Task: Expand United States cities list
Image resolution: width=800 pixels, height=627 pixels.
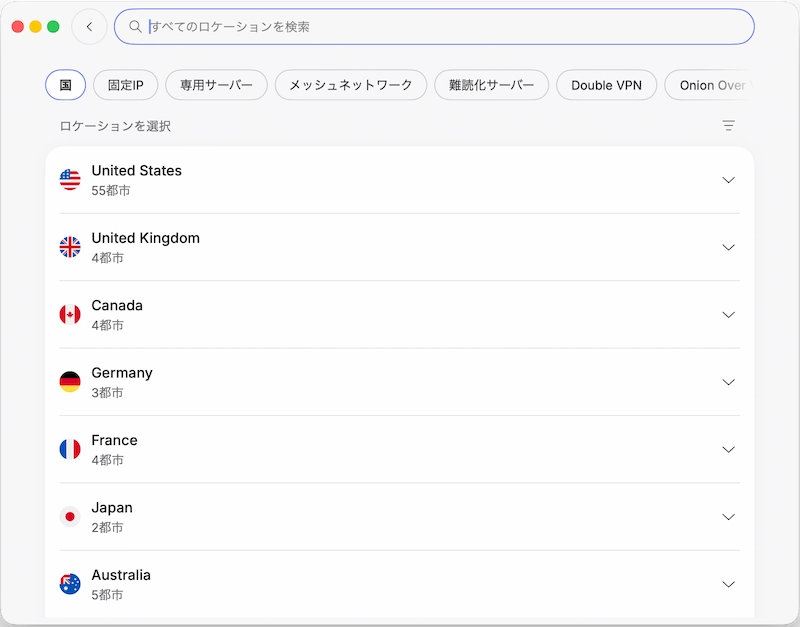Action: coord(729,180)
